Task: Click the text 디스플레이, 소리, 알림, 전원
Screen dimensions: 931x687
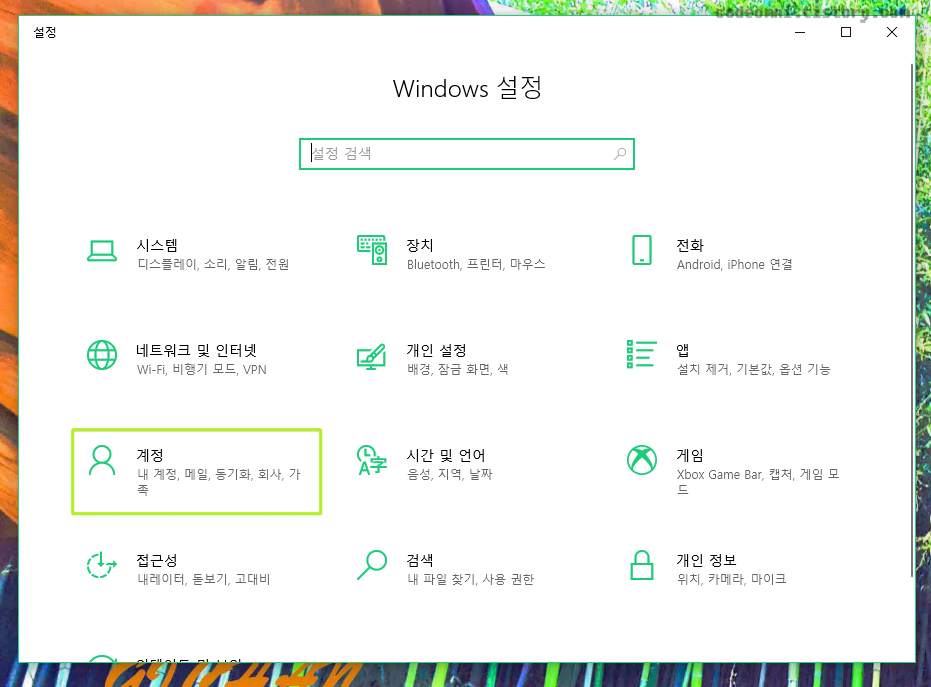Action: point(213,264)
